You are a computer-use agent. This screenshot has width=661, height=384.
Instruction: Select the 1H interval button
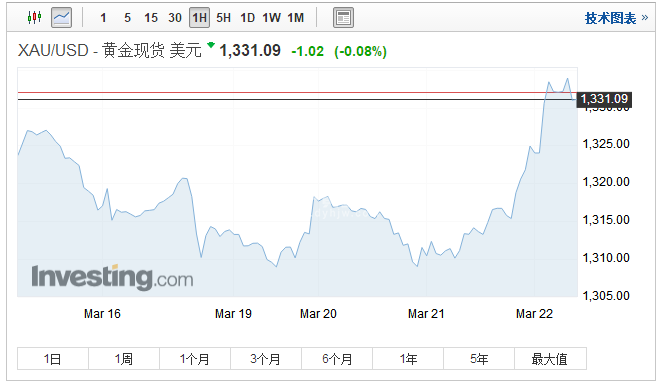click(x=199, y=18)
